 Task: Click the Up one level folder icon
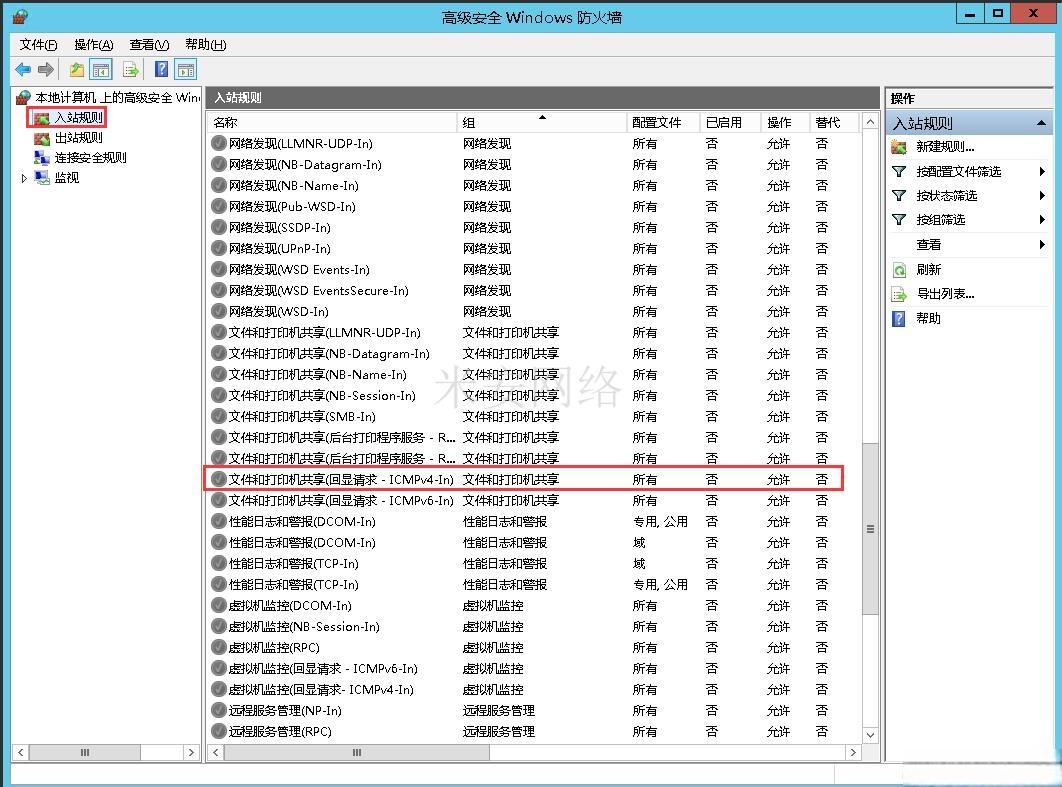point(76,70)
